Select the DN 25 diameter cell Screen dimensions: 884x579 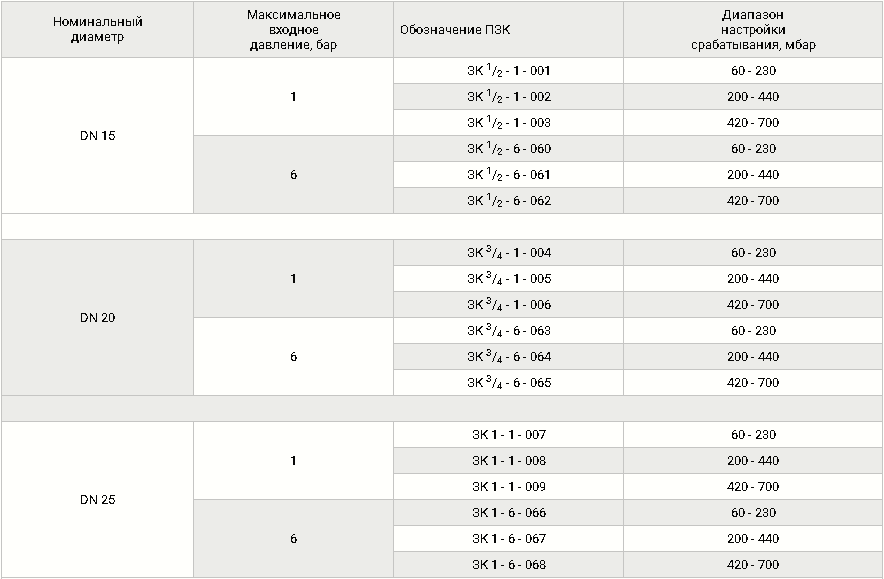[x=98, y=500]
